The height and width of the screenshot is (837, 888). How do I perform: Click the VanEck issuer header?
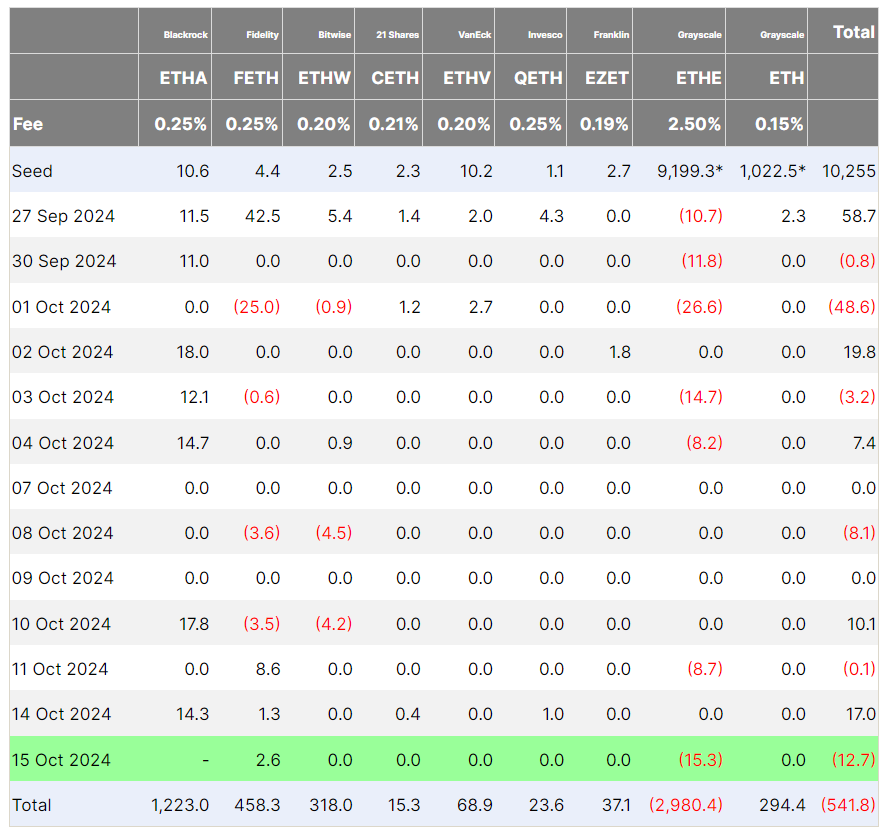(475, 35)
